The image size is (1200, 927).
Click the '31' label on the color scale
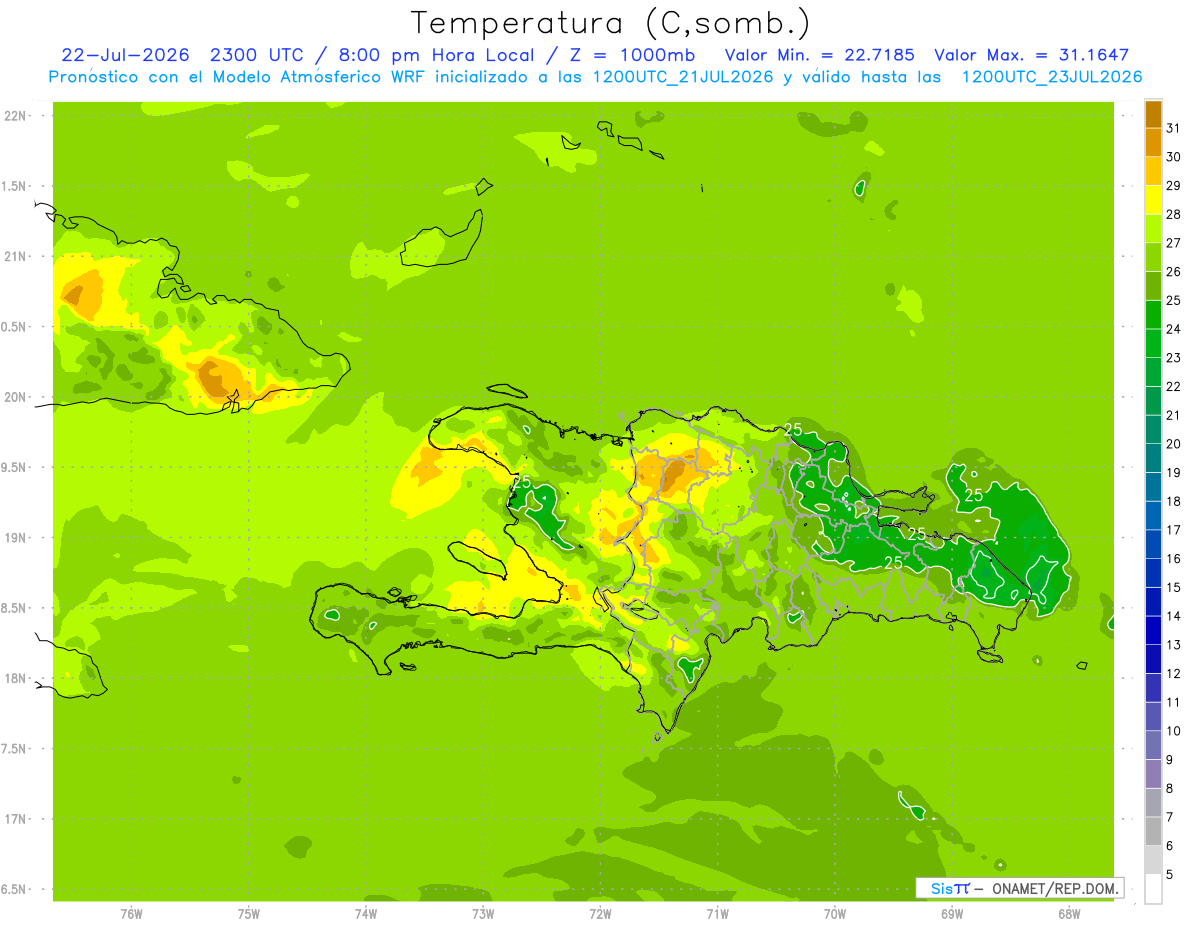coord(1173,128)
